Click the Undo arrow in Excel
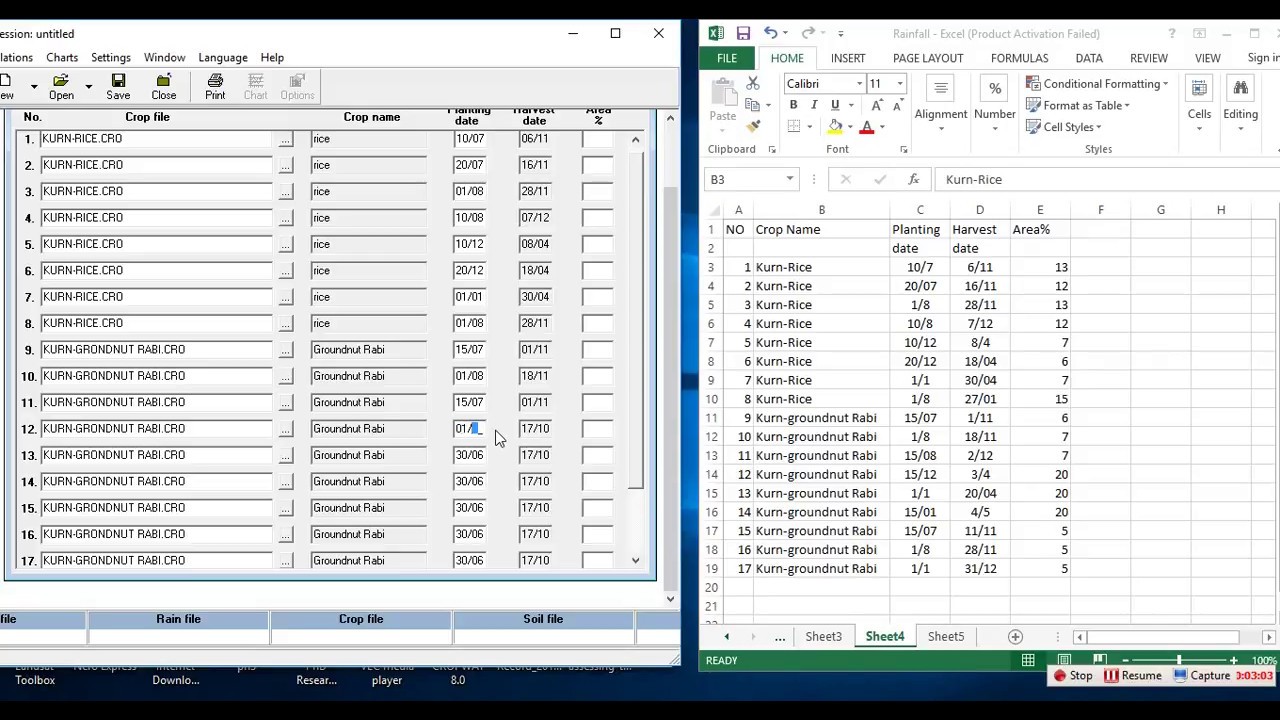The image size is (1280, 720). pos(771,33)
